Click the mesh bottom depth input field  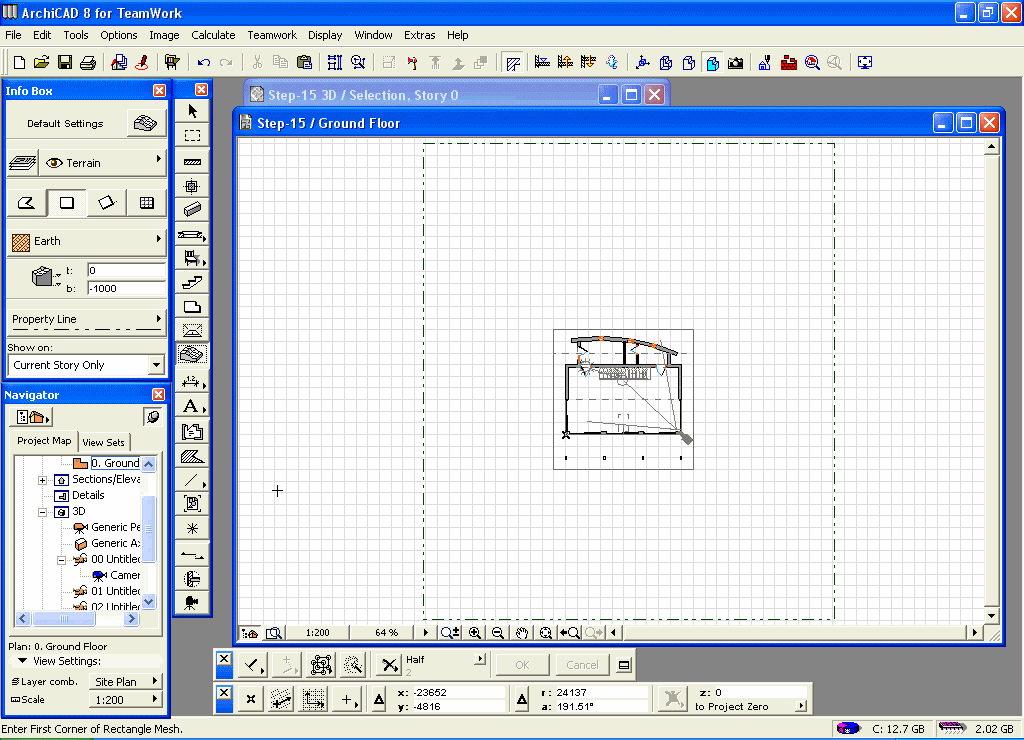[x=125, y=288]
